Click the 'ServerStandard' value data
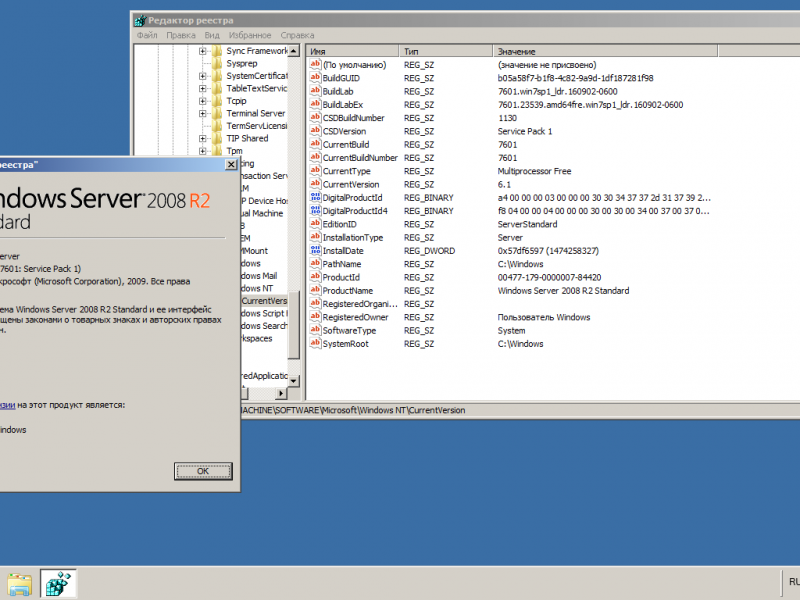Screen dimensions: 800x600 (527, 224)
